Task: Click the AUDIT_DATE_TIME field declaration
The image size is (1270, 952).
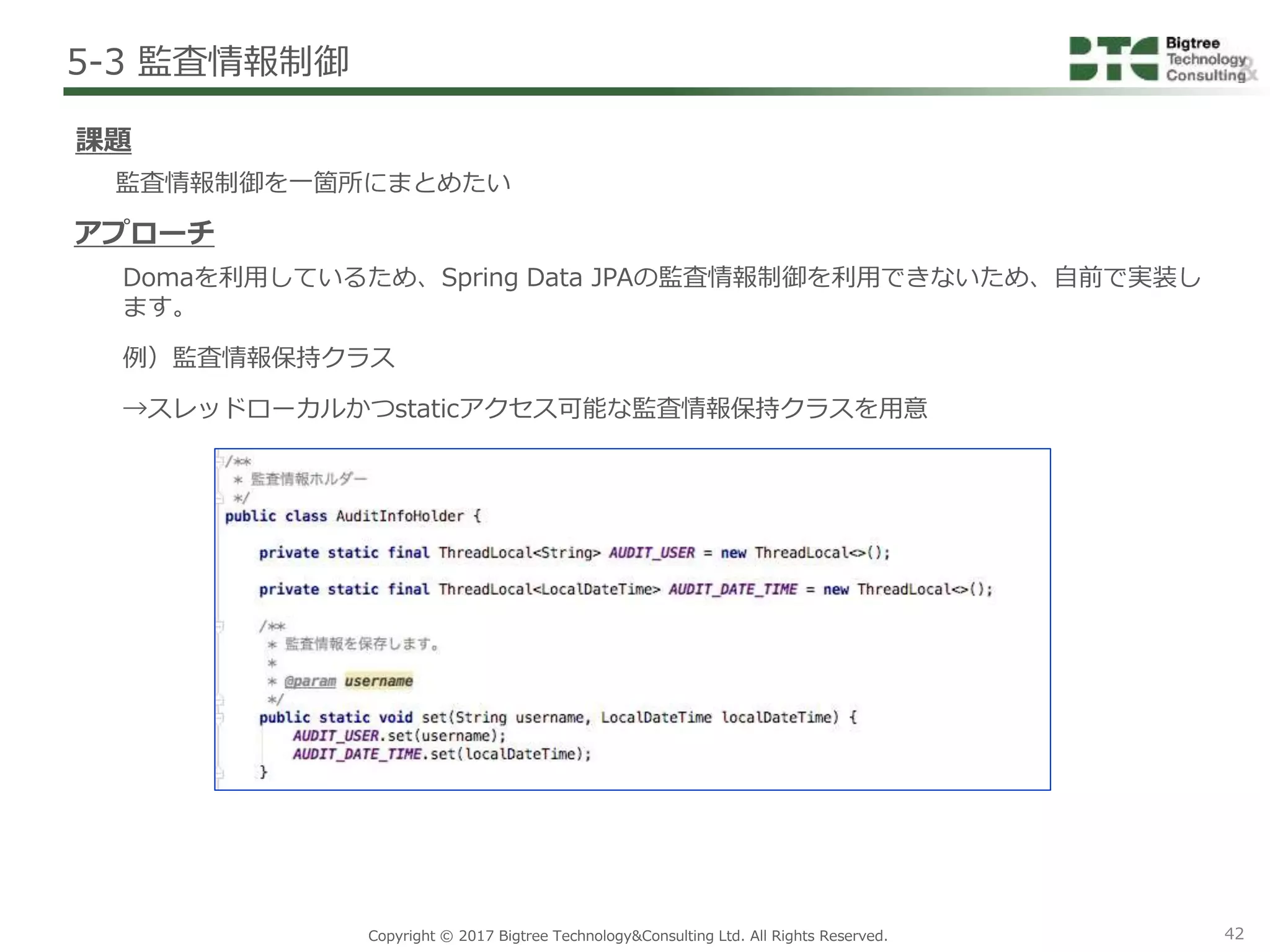Action: [626, 589]
